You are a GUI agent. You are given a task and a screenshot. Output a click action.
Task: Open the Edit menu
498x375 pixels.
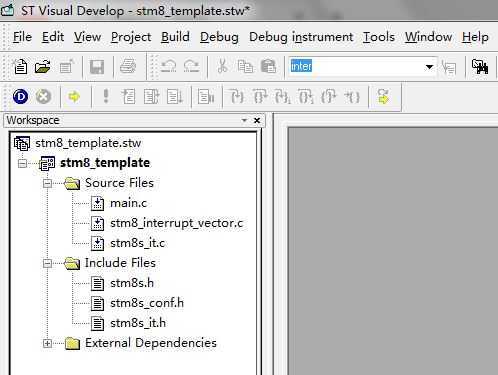(x=53, y=37)
